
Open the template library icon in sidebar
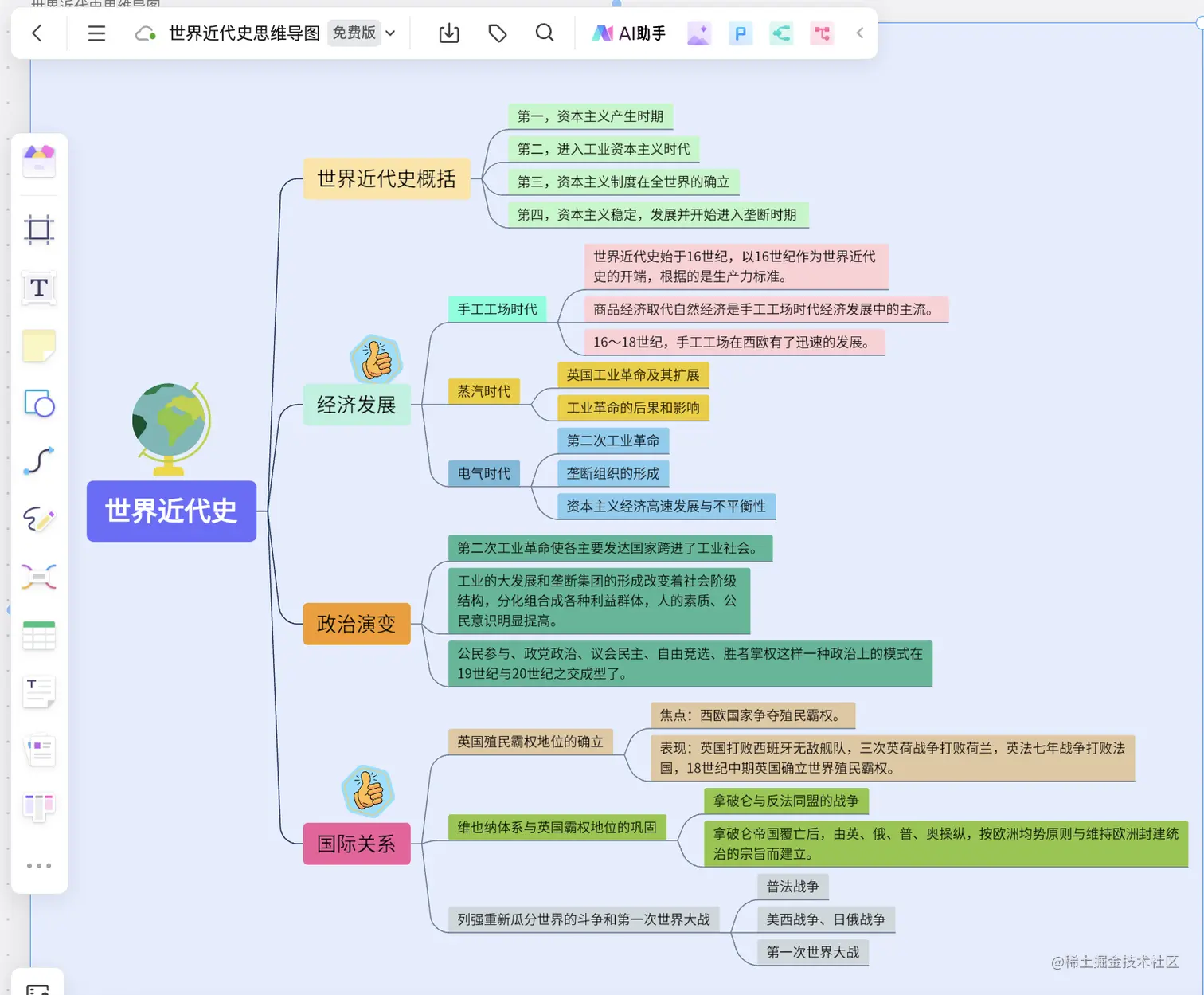tap(39, 162)
